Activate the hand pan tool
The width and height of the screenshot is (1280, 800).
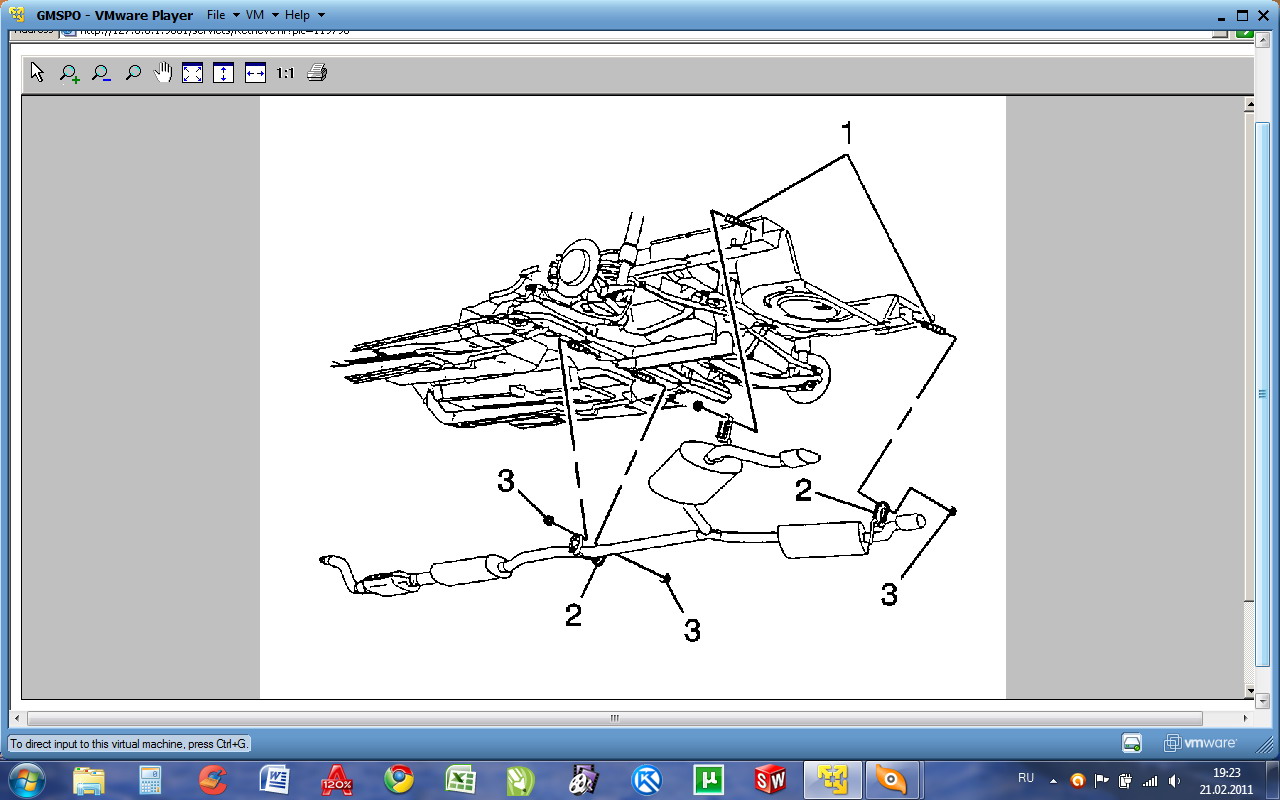[x=162, y=73]
